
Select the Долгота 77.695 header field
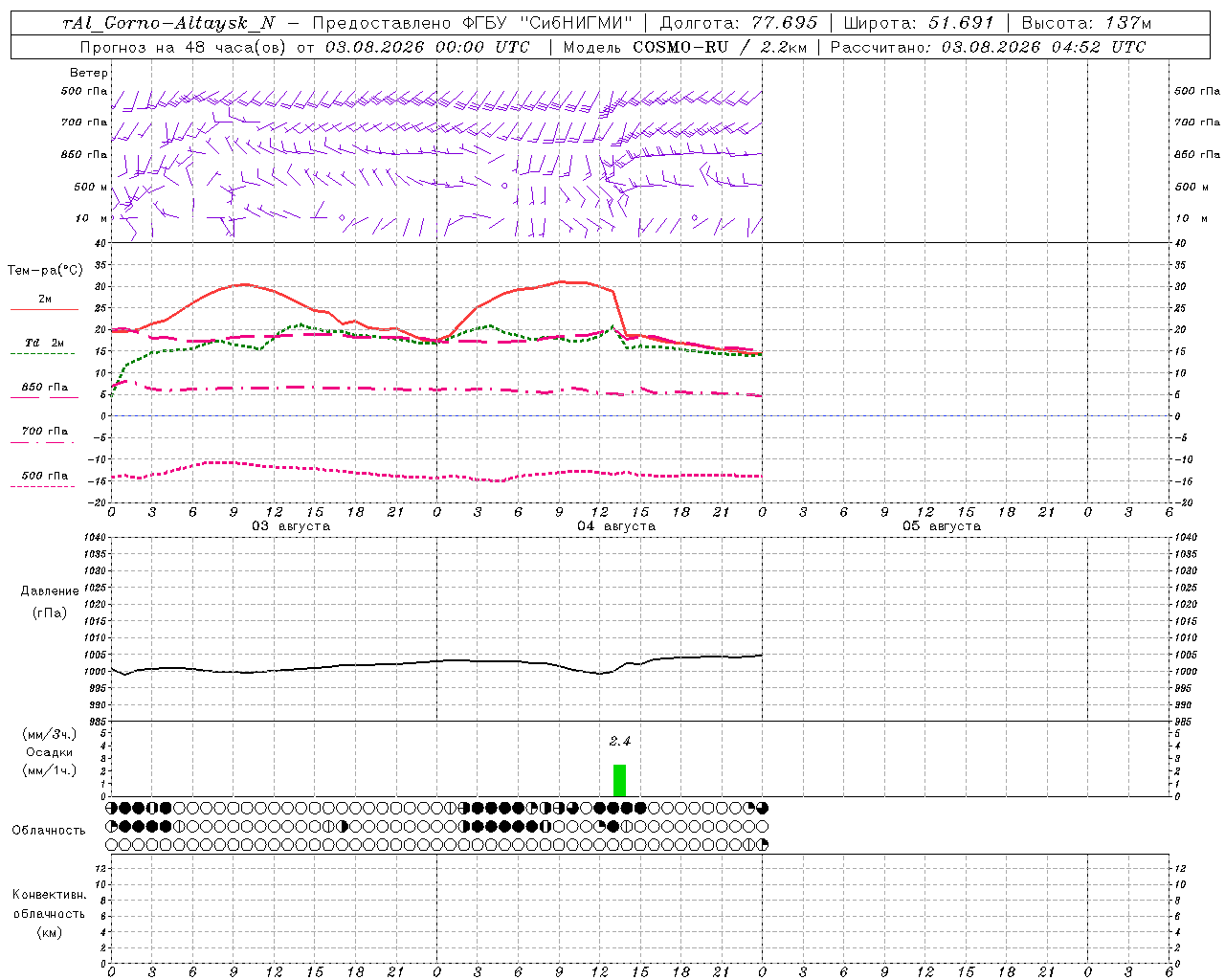coord(739,23)
